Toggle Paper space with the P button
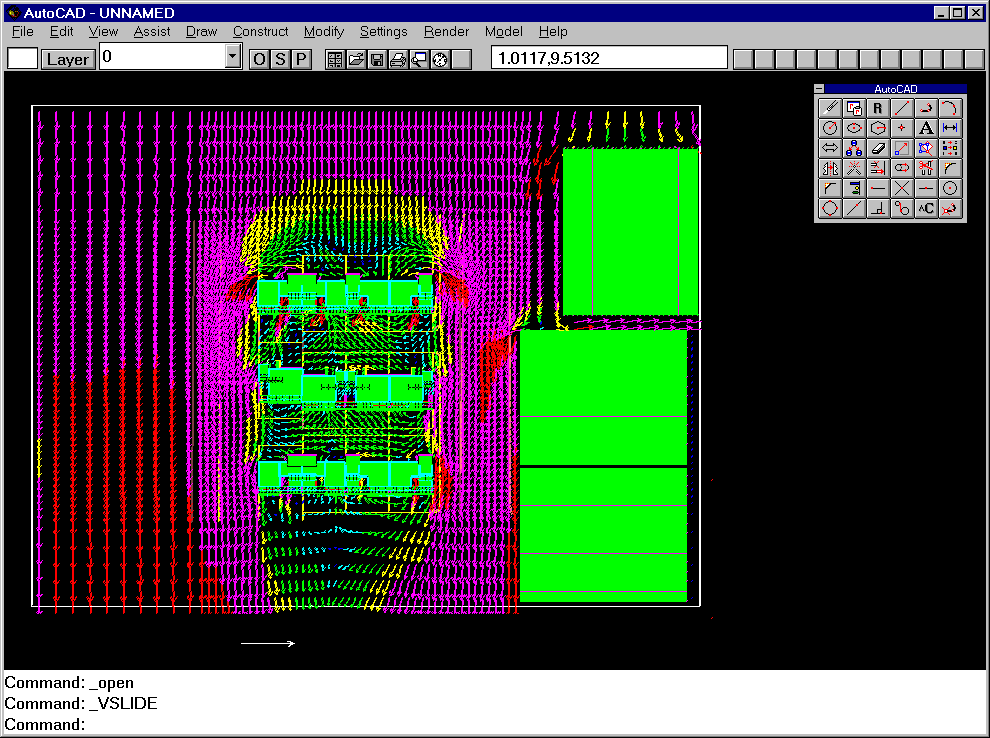Image resolution: width=990 pixels, height=738 pixels. click(300, 59)
